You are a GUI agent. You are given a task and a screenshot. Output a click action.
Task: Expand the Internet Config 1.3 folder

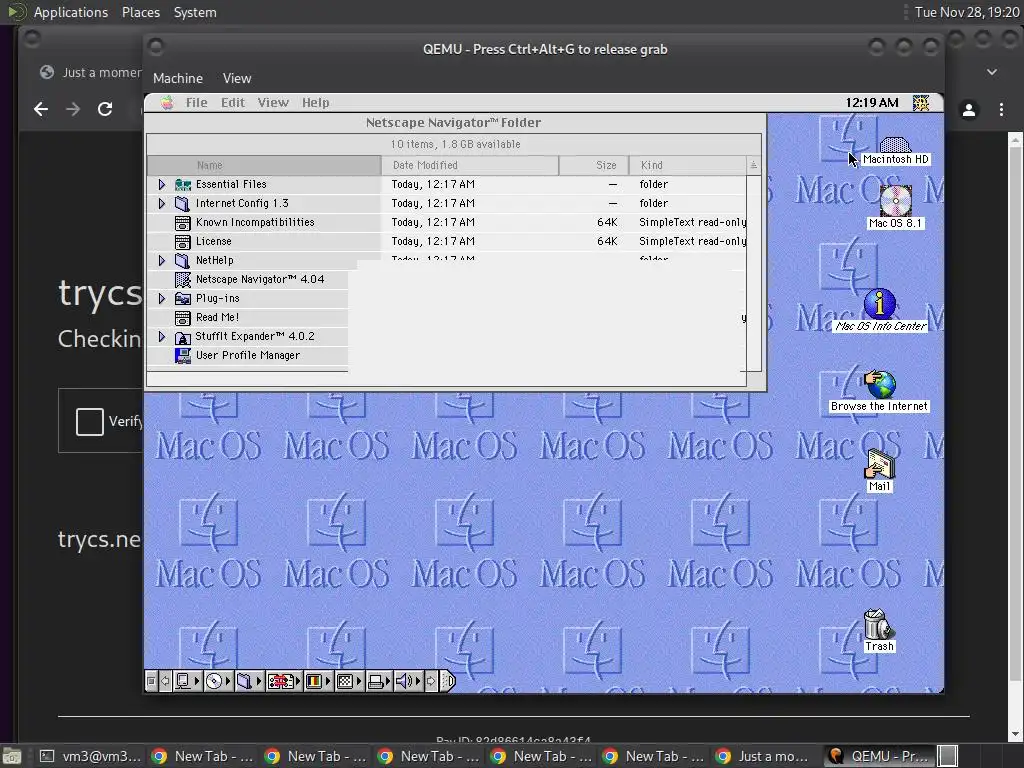point(162,204)
